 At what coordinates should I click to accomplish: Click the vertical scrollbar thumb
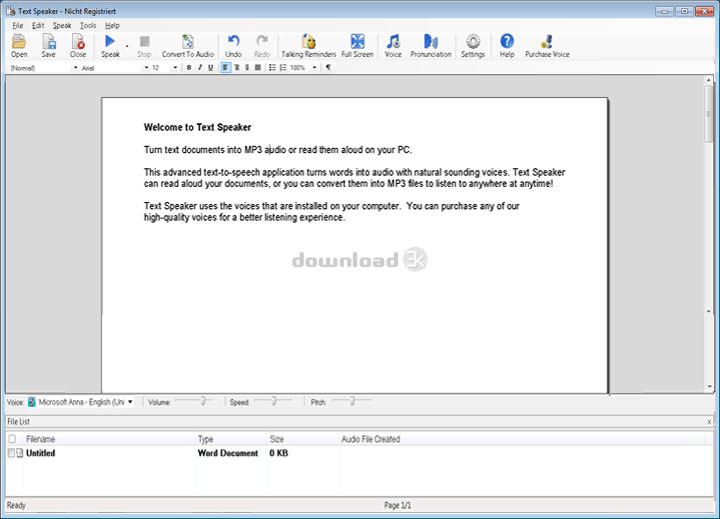(x=709, y=114)
